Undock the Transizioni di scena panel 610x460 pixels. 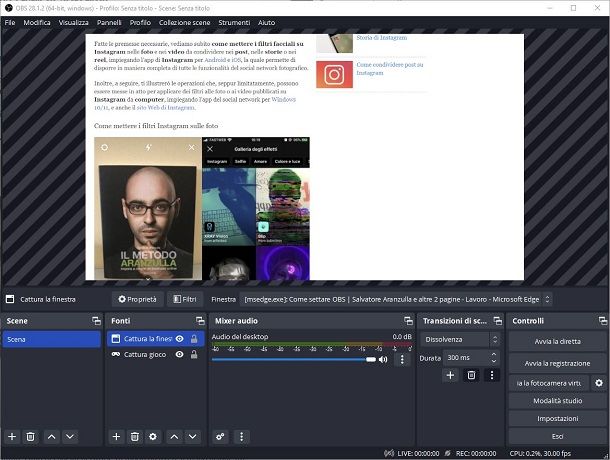pos(498,321)
